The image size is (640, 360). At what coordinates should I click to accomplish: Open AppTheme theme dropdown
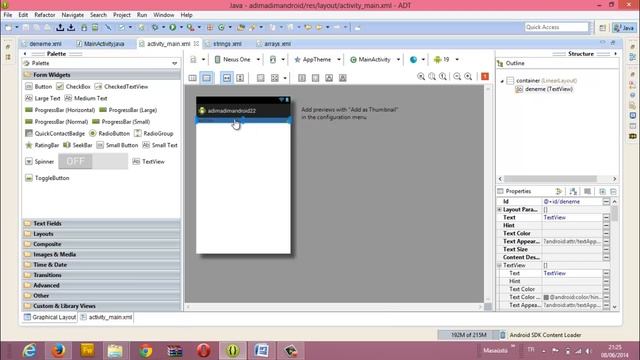coord(317,60)
